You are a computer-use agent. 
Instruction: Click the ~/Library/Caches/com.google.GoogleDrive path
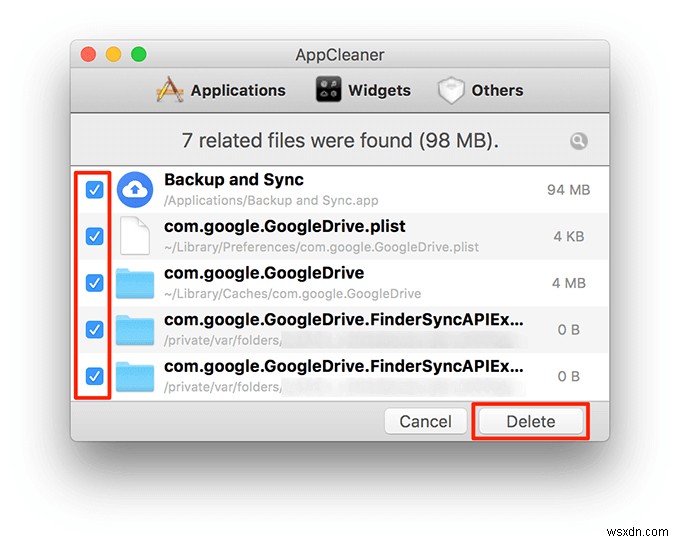(292, 294)
